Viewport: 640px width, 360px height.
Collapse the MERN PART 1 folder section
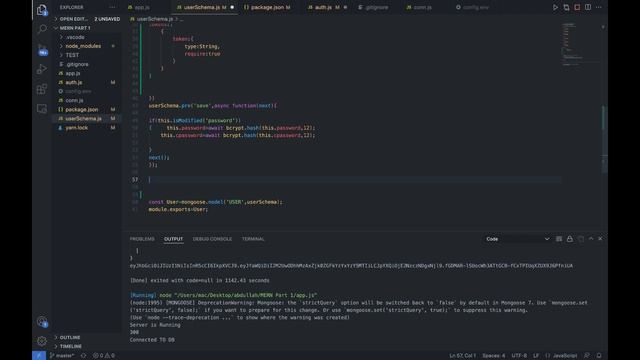tap(88, 28)
